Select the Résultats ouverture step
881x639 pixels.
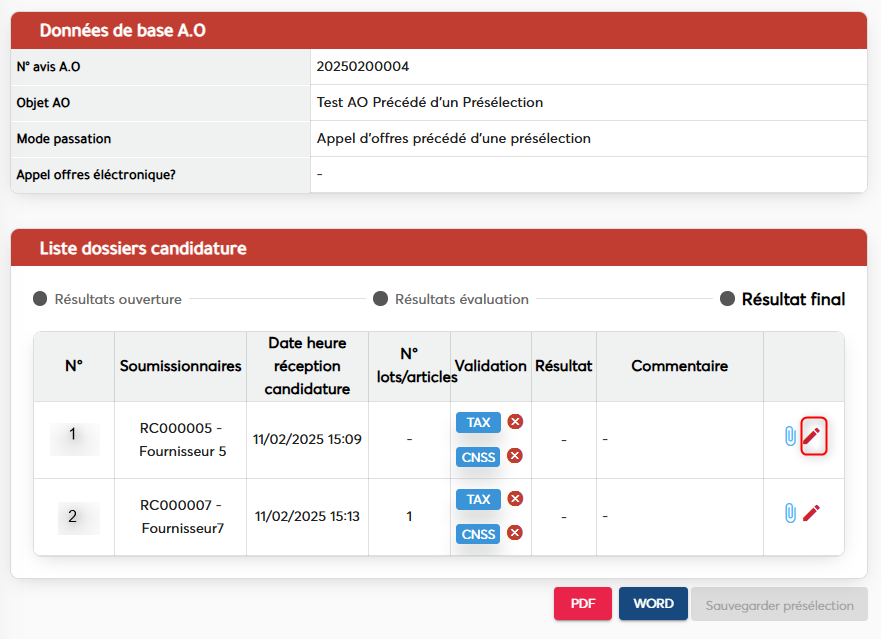[108, 299]
